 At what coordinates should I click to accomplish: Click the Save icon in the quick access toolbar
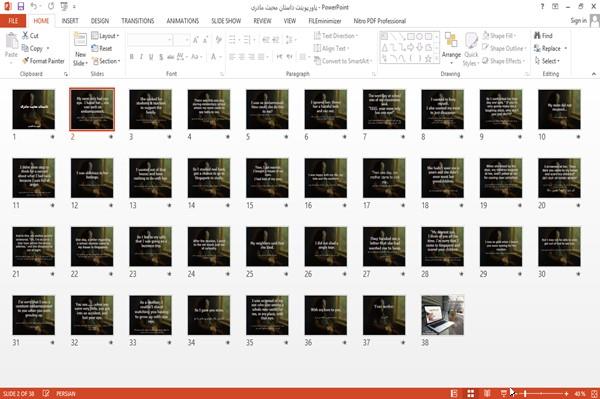click(21, 7)
